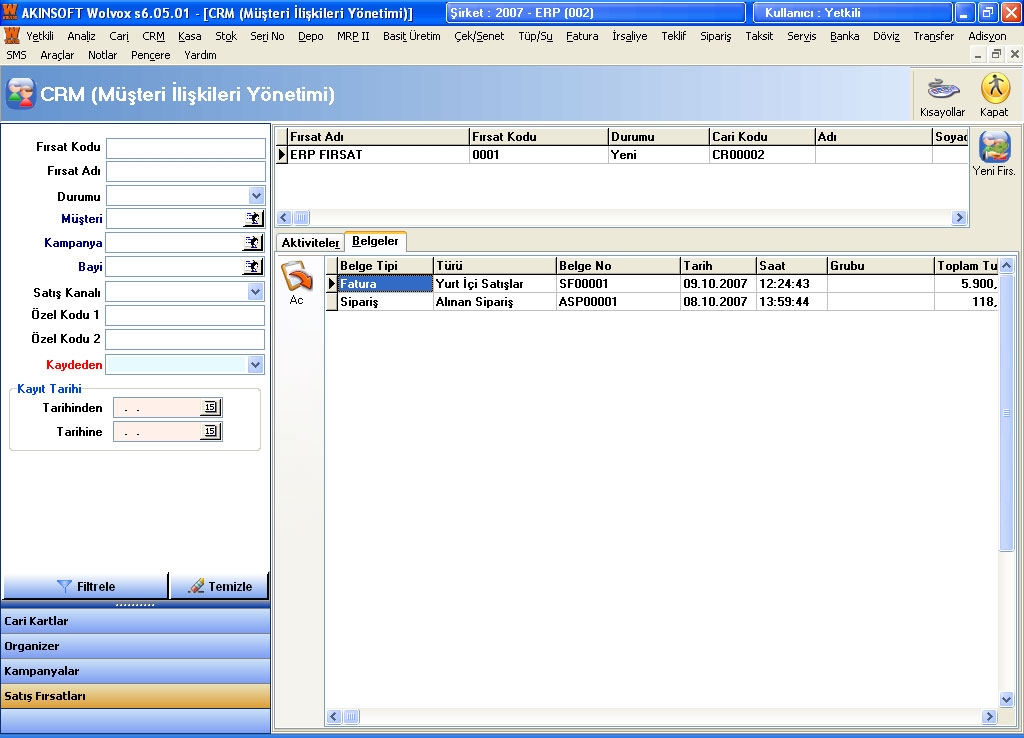
Task: Click the Belge No column header
Action: click(x=618, y=266)
